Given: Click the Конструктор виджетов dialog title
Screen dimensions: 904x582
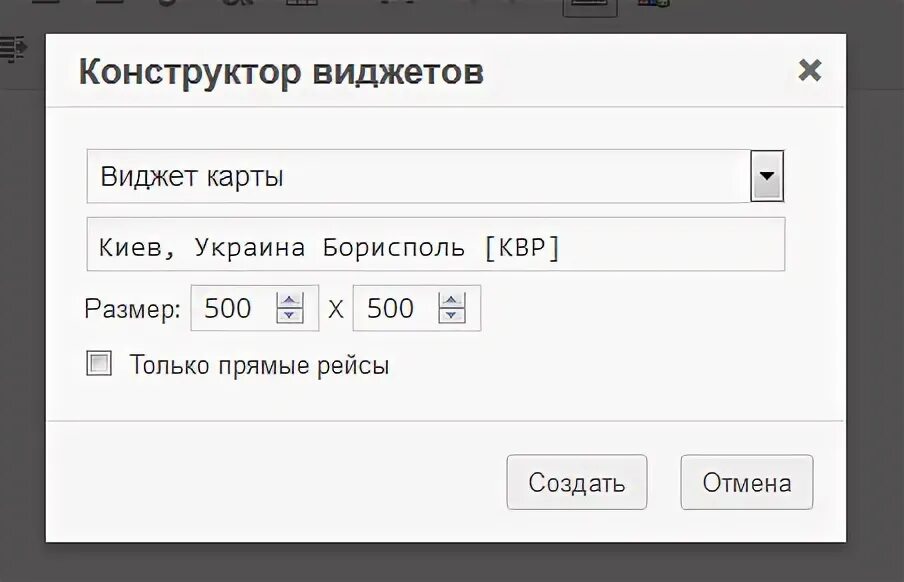Looking at the screenshot, I should pos(281,72).
